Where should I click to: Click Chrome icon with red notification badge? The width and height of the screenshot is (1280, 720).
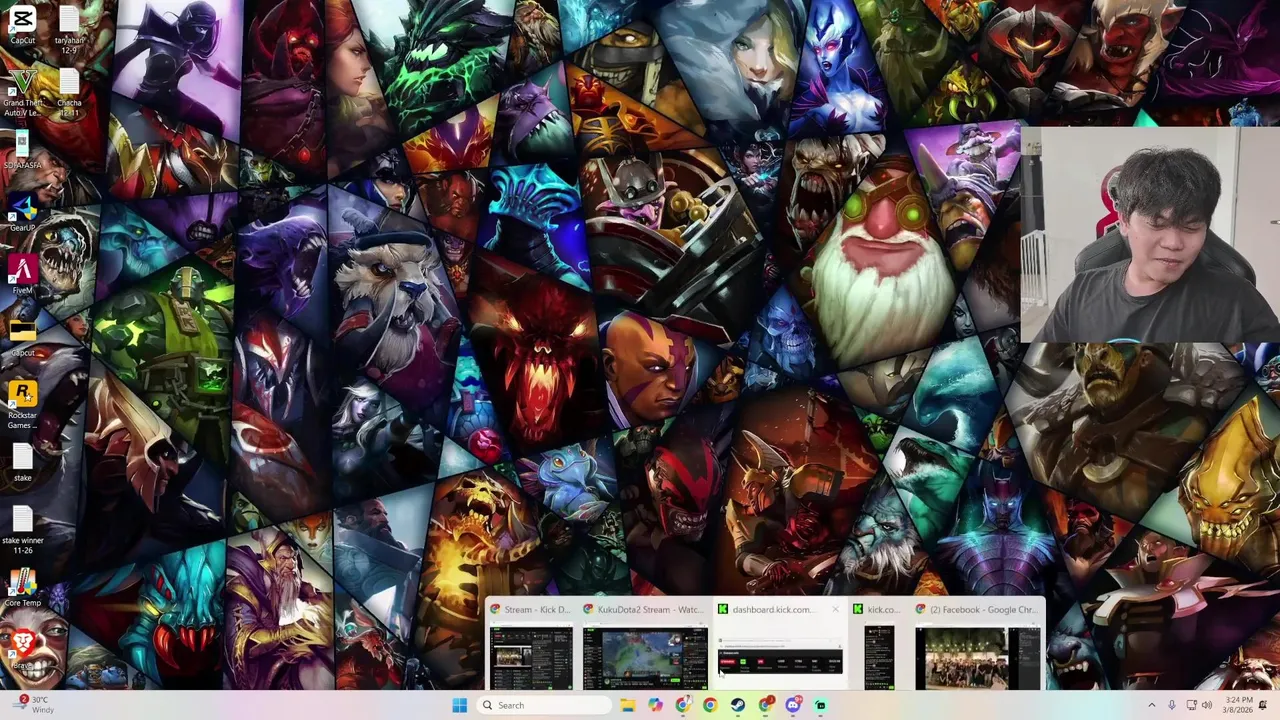(x=766, y=705)
